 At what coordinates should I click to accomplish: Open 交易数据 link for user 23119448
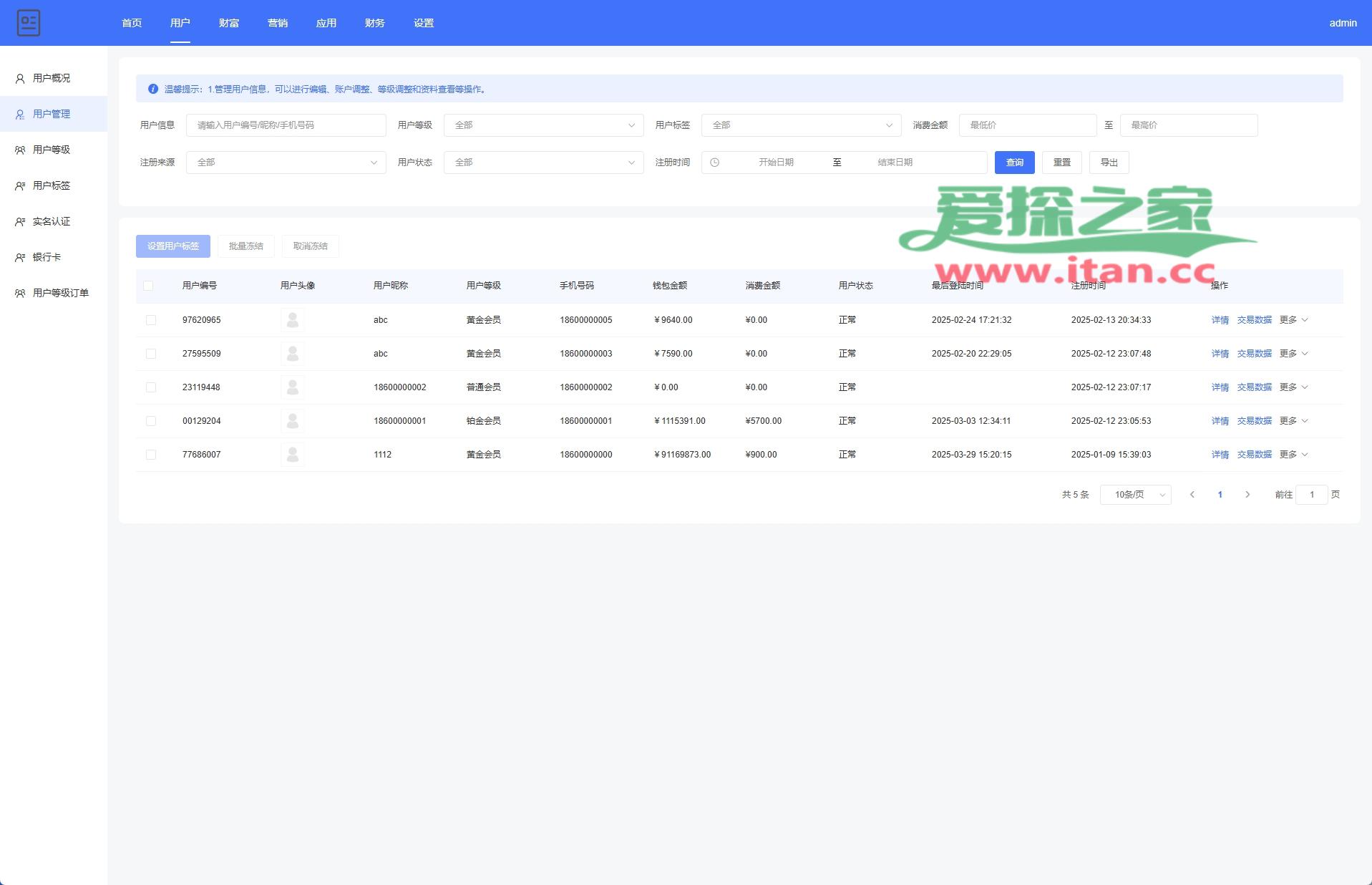1254,387
